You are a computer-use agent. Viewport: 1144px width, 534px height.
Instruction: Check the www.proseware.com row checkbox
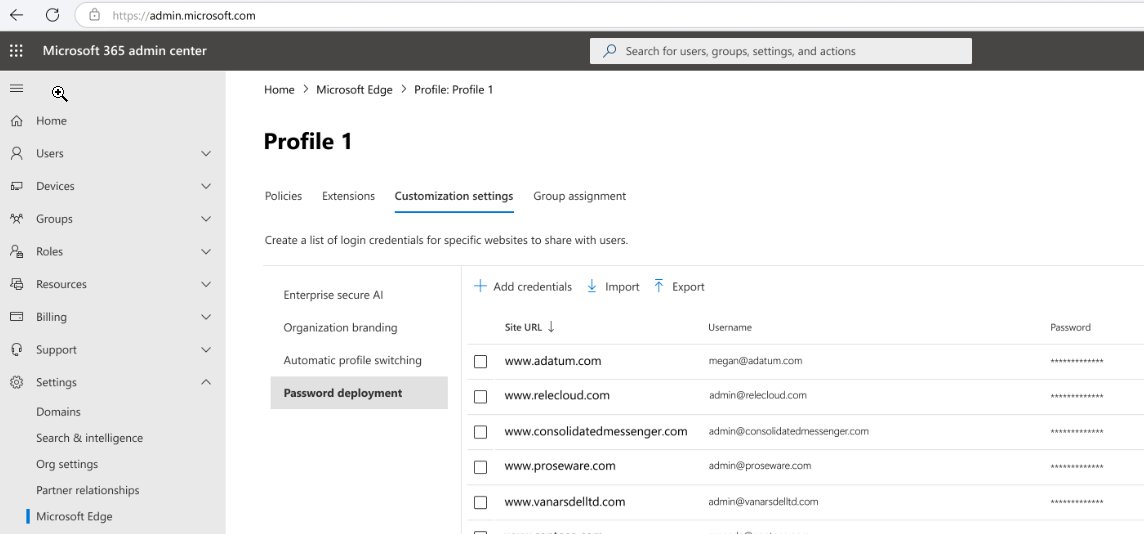click(480, 467)
